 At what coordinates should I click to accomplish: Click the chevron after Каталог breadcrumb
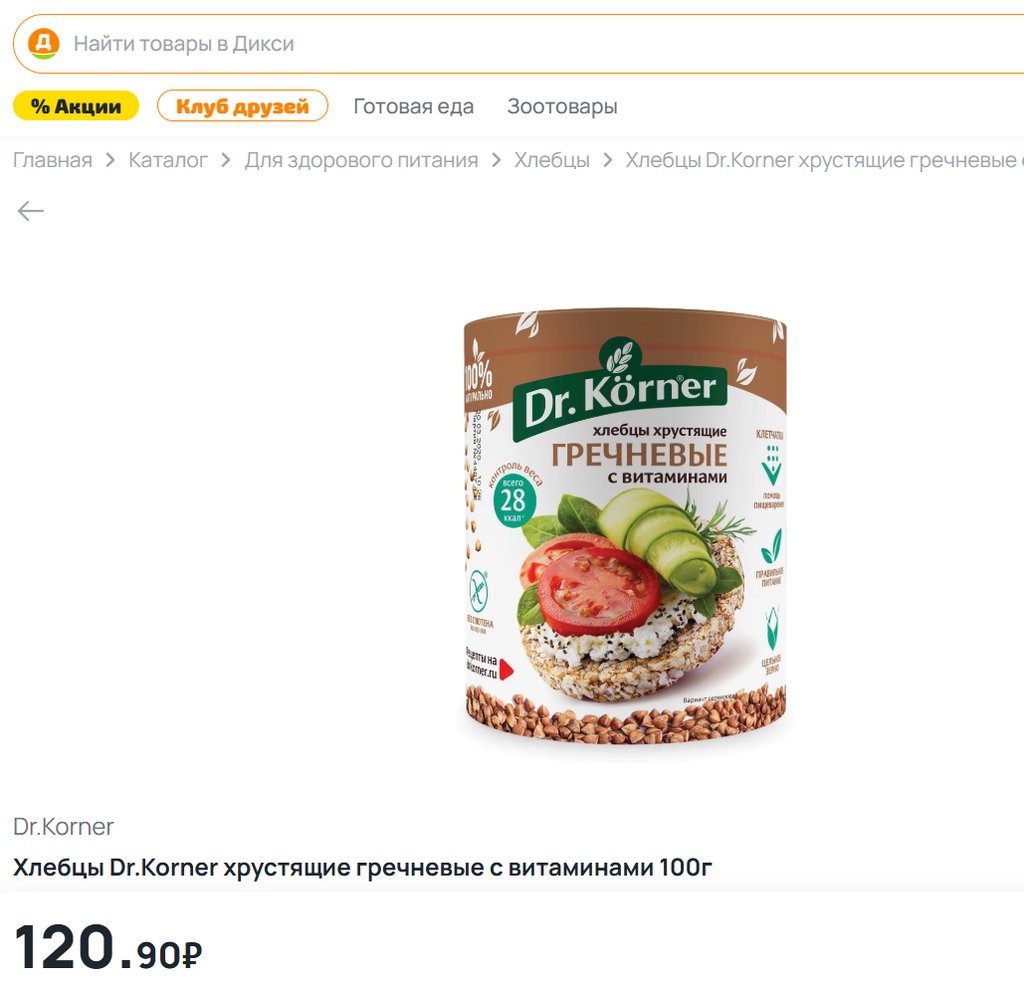pyautogui.click(x=226, y=161)
